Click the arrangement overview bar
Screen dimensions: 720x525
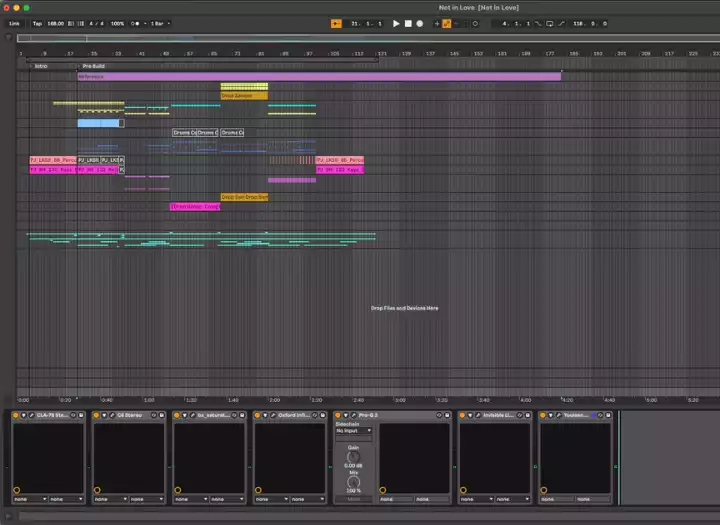click(x=368, y=39)
